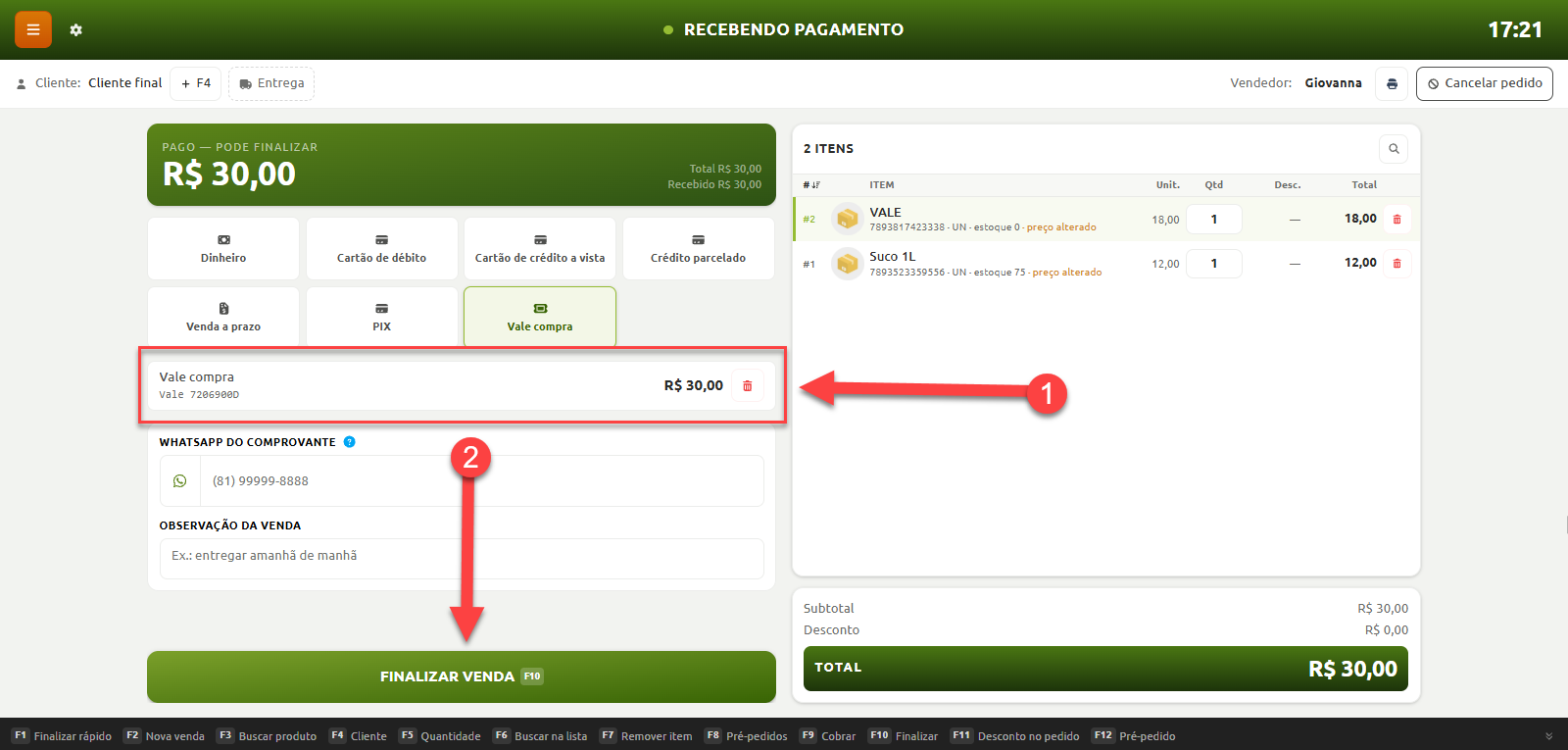The image size is (1568, 750).
Task: Select Venda a prazo payment
Action: (223, 317)
